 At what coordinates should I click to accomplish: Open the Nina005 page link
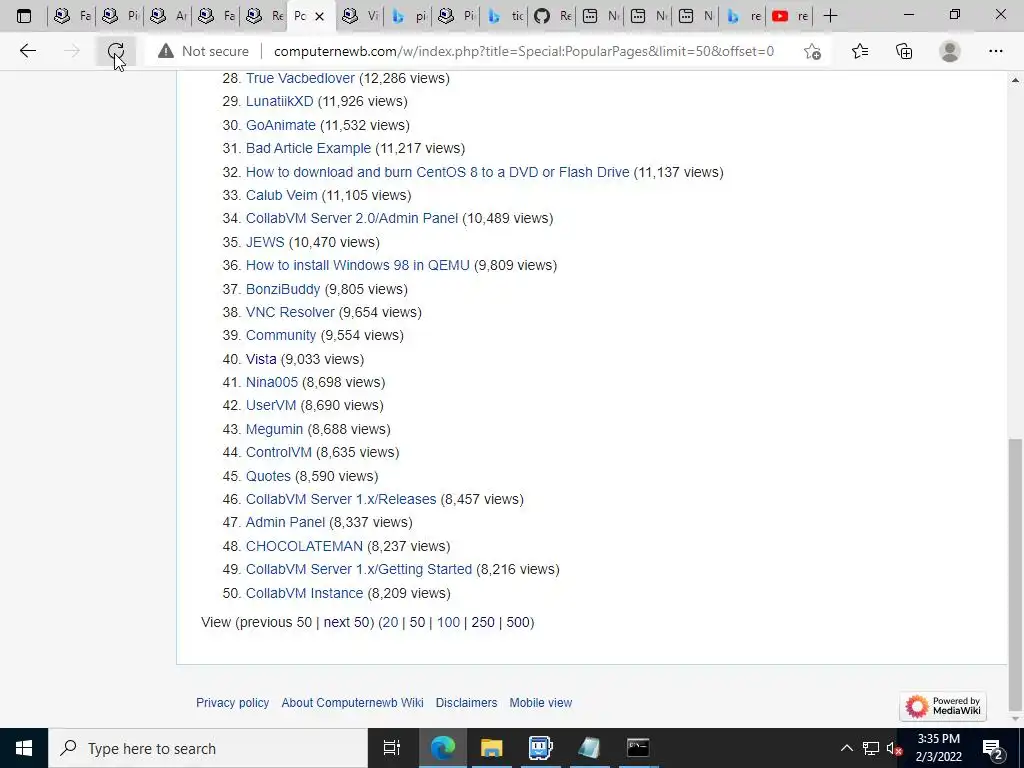(272, 382)
